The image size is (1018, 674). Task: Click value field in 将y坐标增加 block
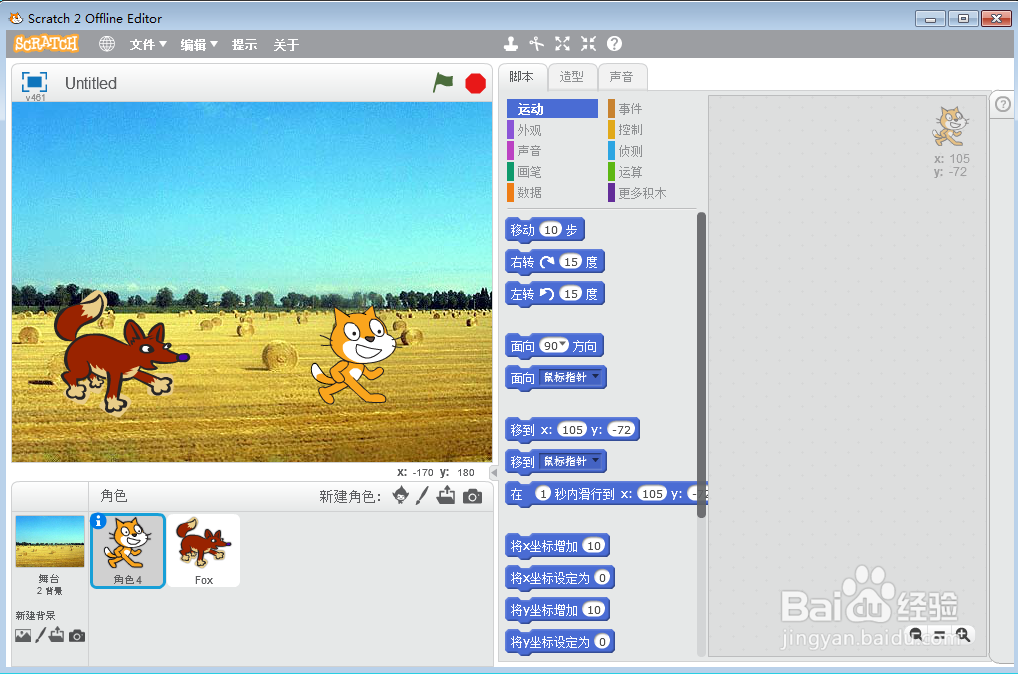(x=593, y=609)
